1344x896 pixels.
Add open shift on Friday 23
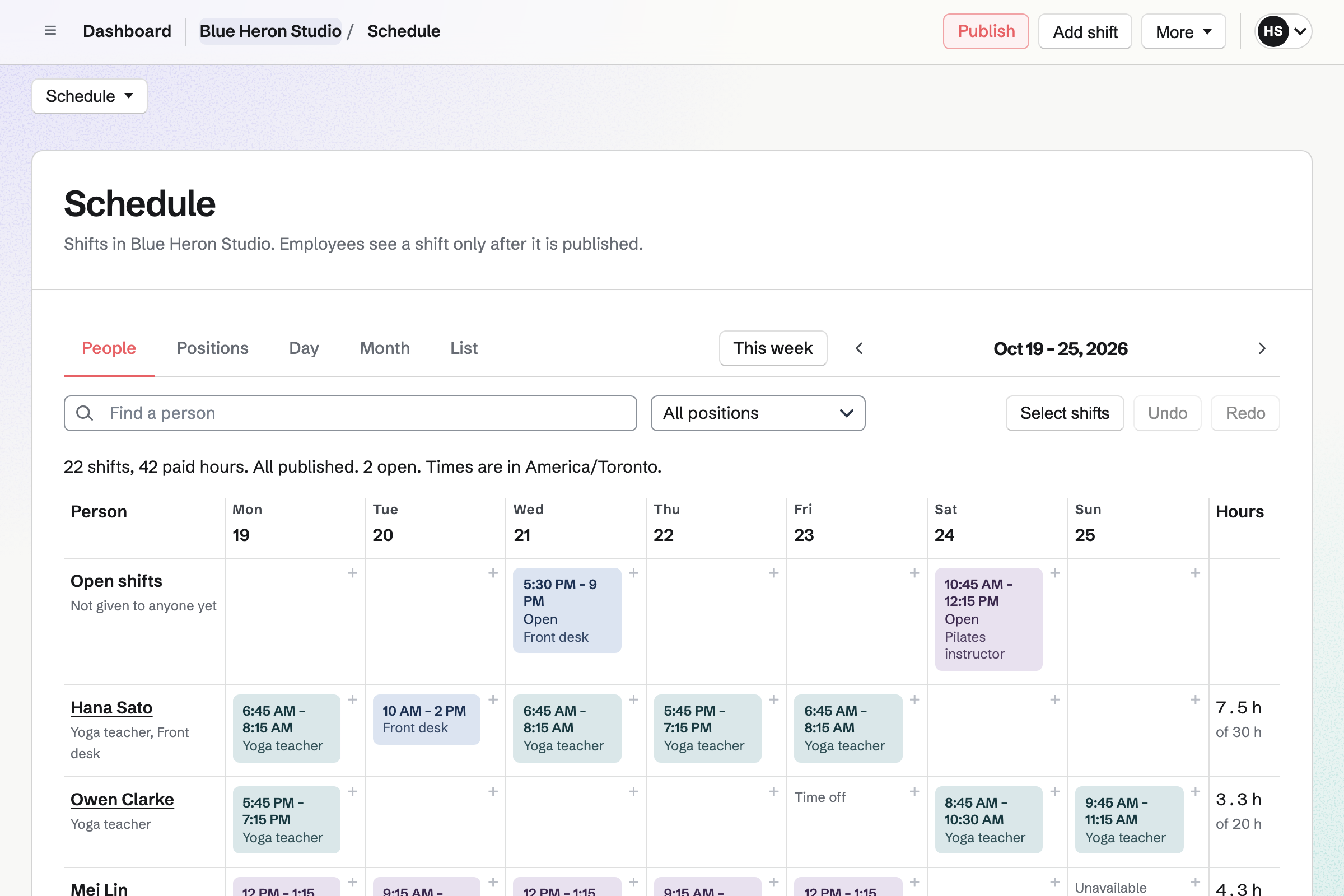pos(914,573)
